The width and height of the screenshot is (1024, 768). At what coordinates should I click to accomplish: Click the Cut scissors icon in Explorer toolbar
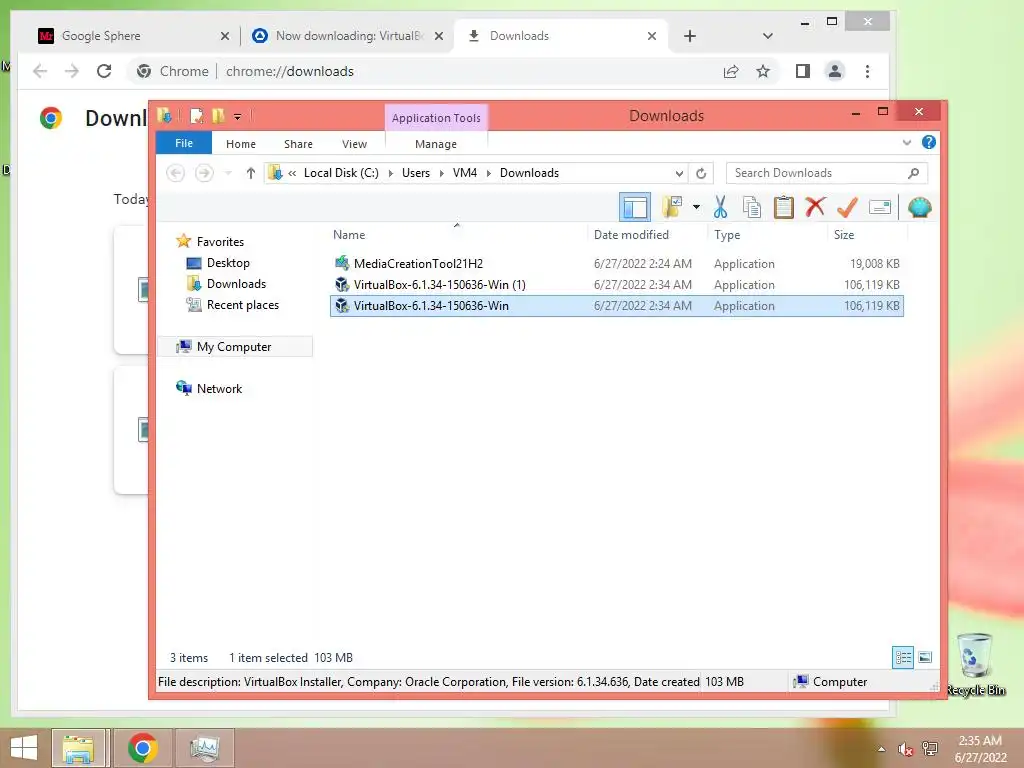click(x=720, y=208)
